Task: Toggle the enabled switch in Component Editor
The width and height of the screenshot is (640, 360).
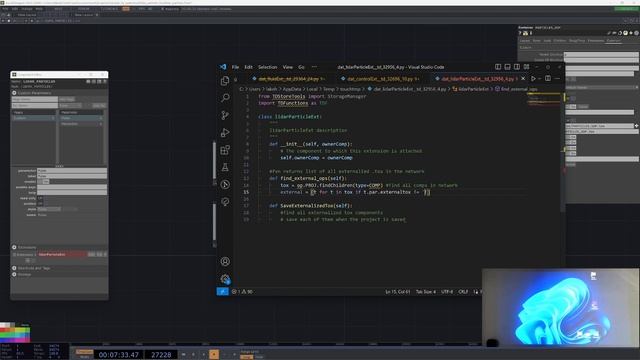Action: point(40,203)
